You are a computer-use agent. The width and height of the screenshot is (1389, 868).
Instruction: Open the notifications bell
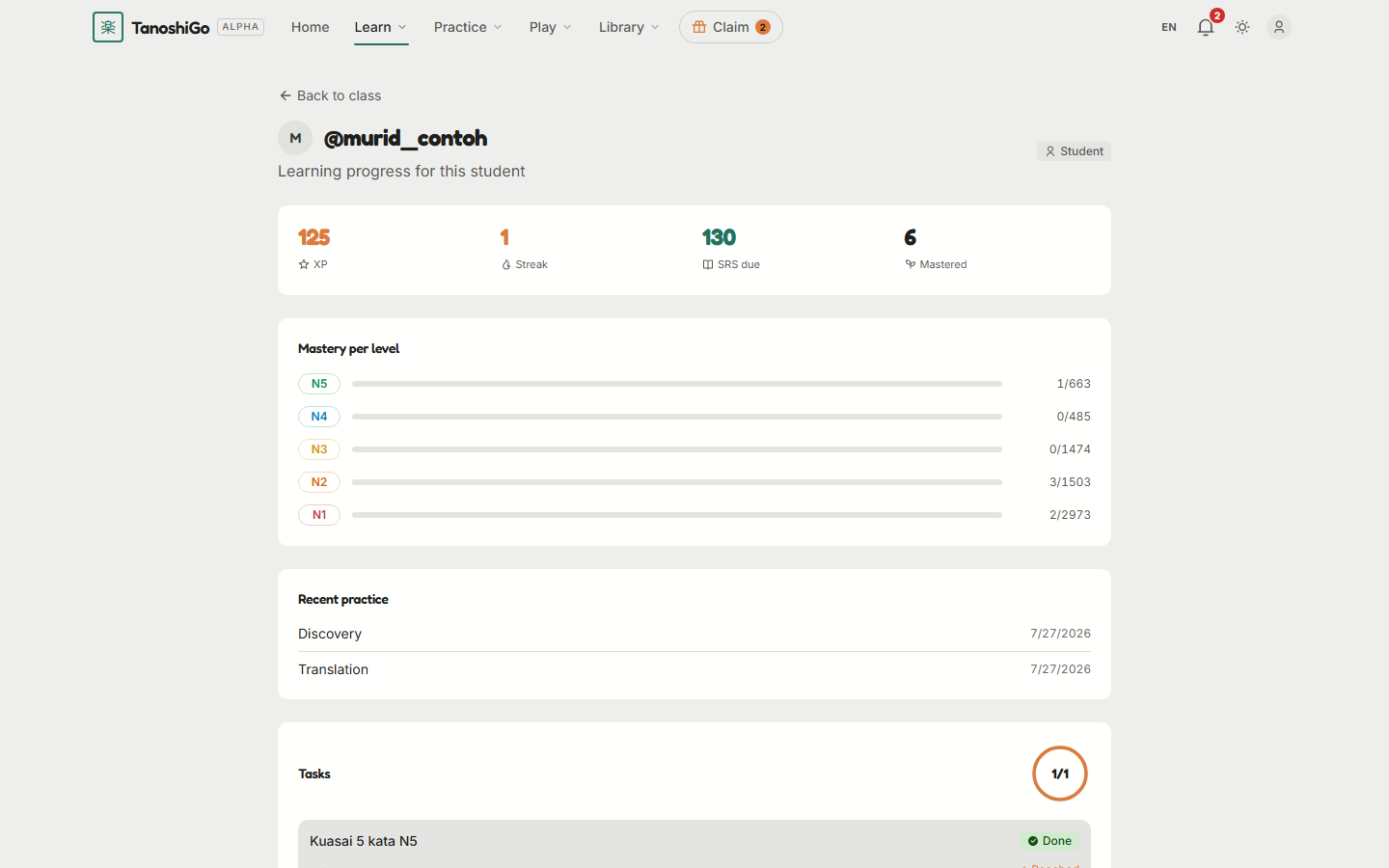click(x=1206, y=27)
